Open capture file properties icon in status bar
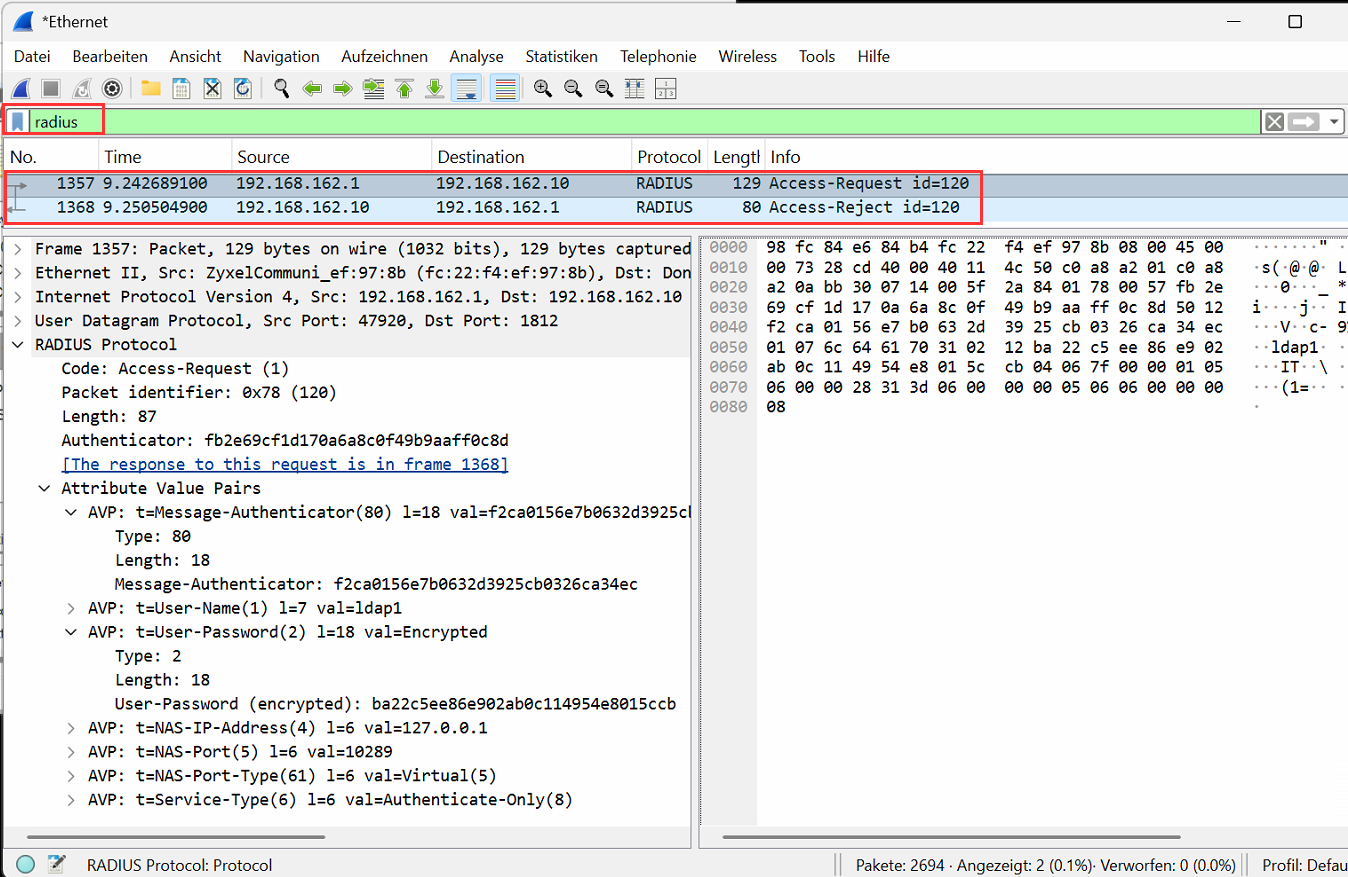 56,864
